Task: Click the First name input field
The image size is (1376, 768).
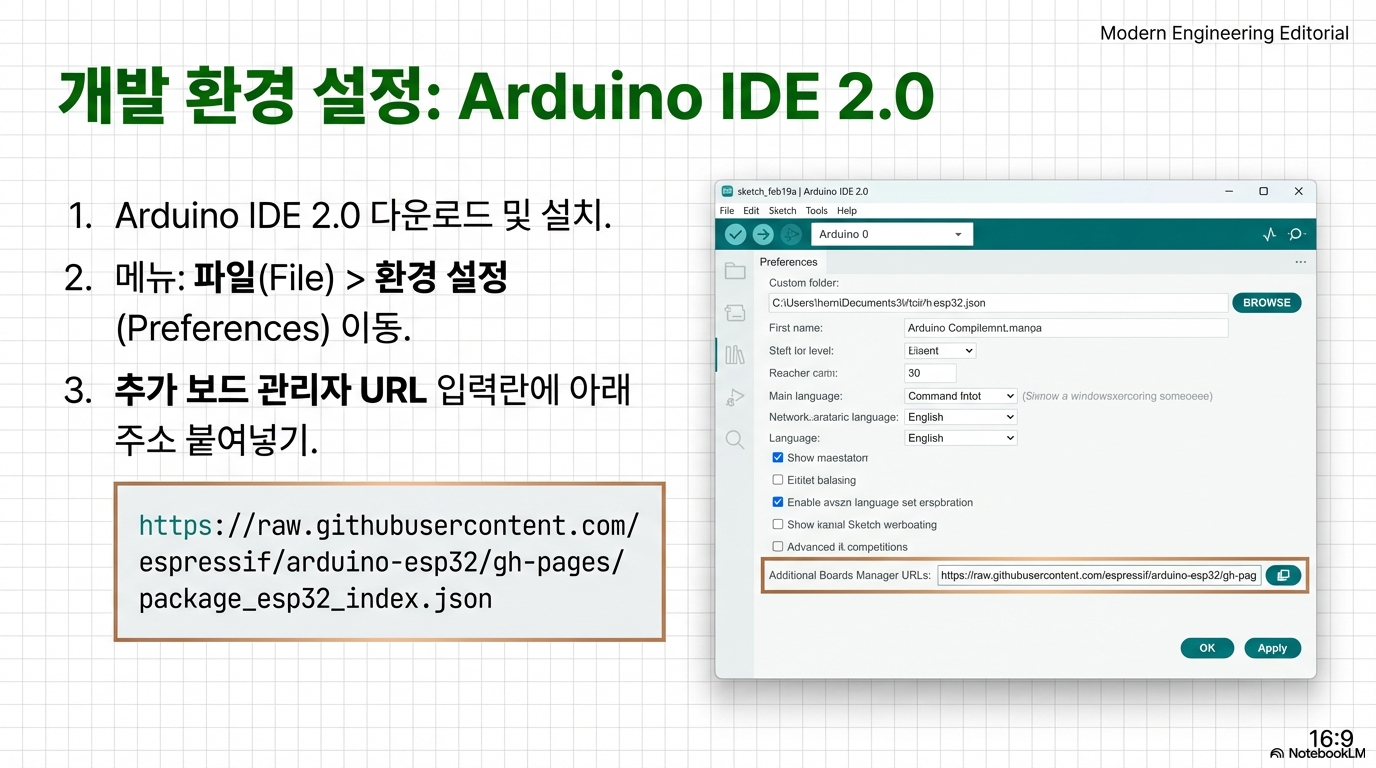Action: pos(1066,328)
